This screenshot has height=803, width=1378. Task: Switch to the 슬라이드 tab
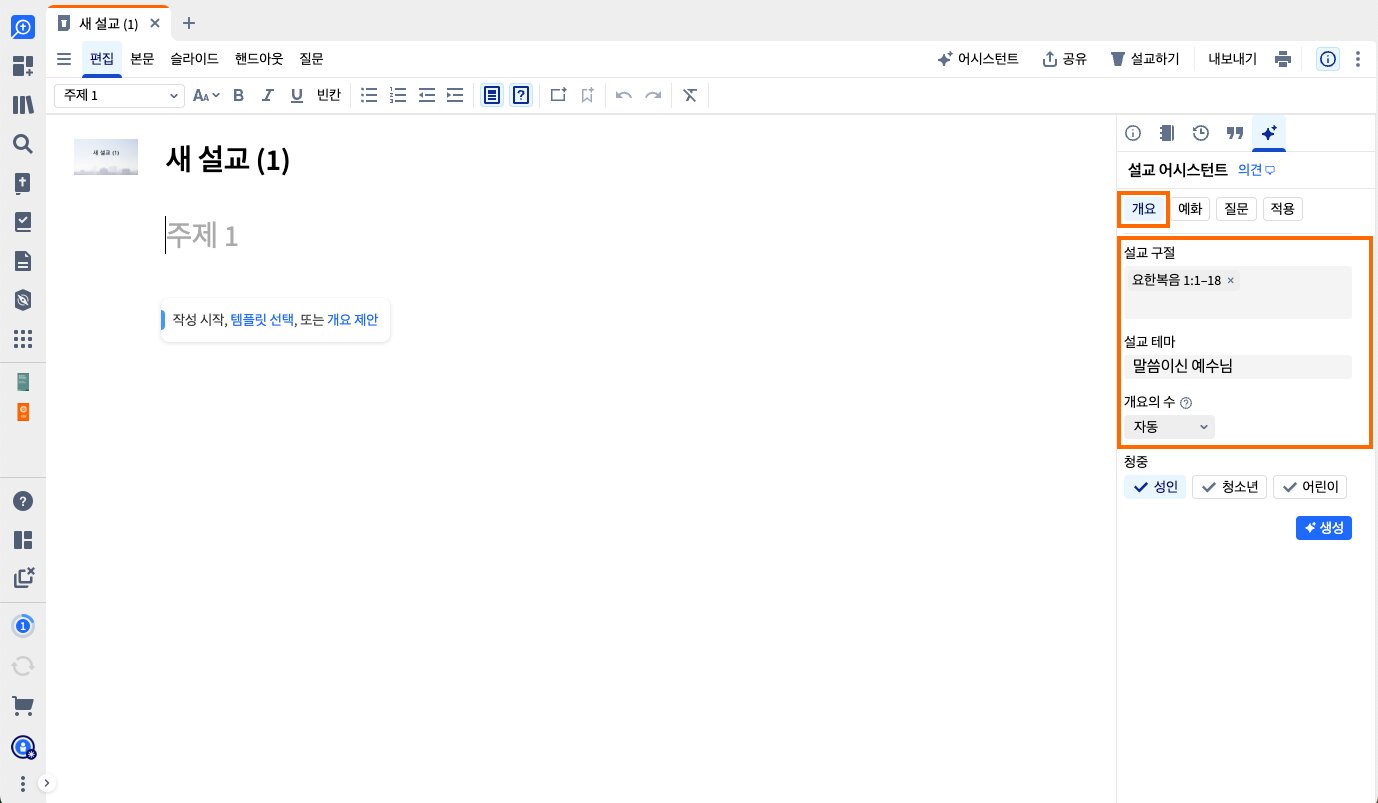pos(194,59)
